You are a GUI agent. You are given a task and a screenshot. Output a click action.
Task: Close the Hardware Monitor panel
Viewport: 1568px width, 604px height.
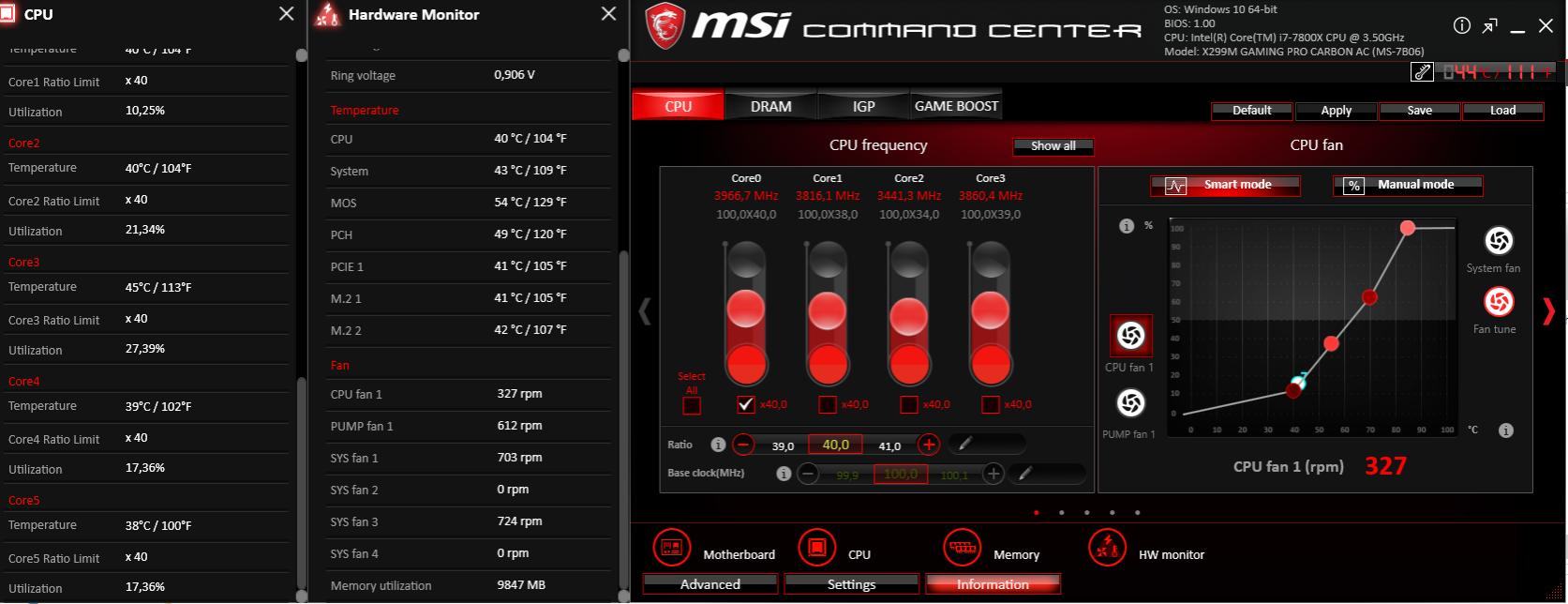(608, 14)
